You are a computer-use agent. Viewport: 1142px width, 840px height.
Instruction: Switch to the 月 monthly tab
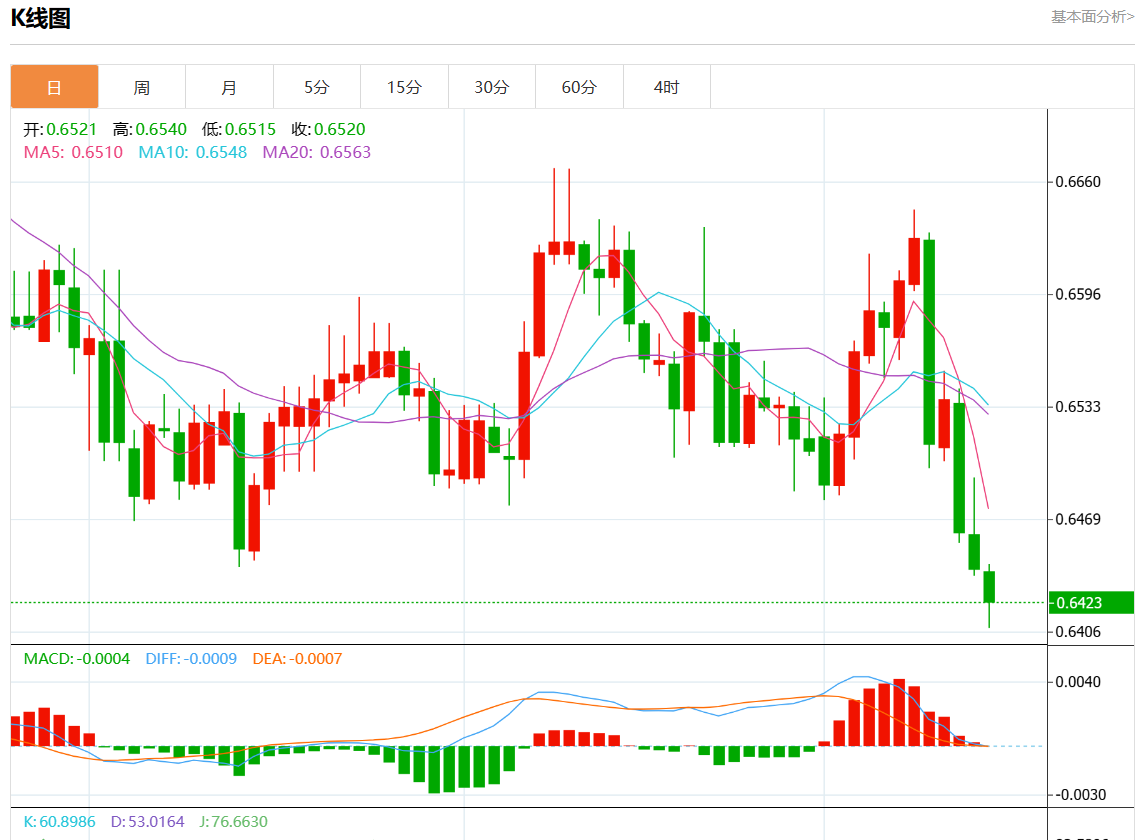tap(229, 87)
